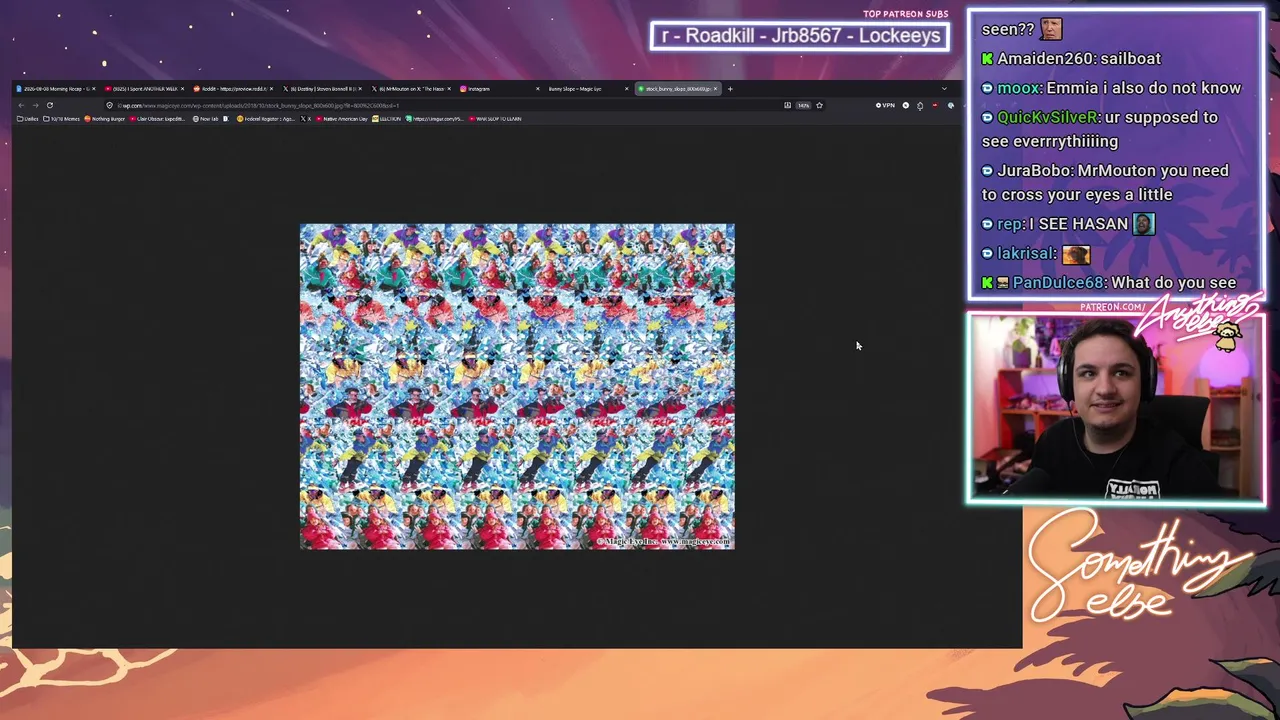Open the WAR SLOP TO LEARN bookmark
The height and width of the screenshot is (720, 1280).
tap(495, 119)
